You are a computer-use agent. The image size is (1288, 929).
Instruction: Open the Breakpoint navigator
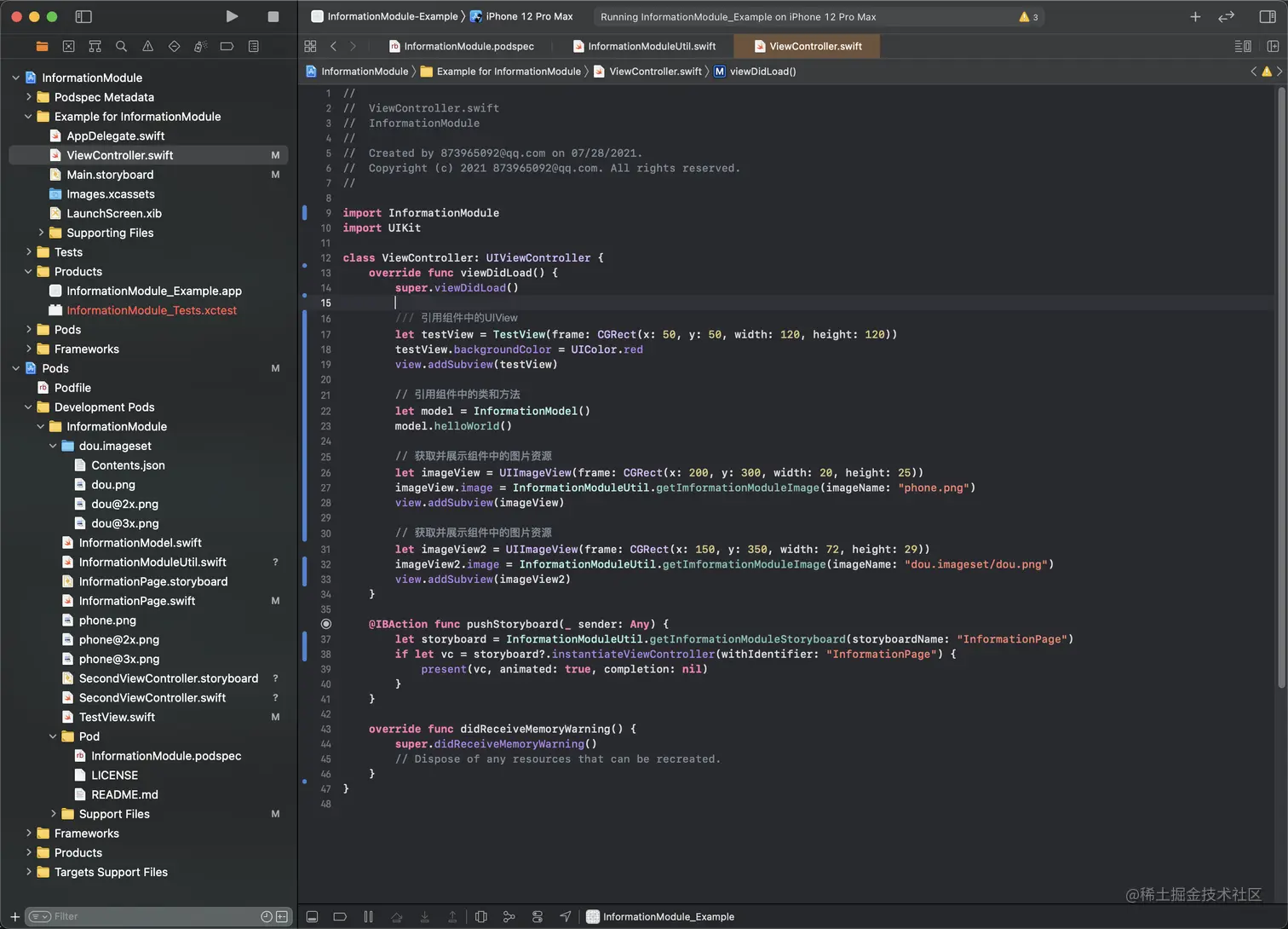[227, 46]
